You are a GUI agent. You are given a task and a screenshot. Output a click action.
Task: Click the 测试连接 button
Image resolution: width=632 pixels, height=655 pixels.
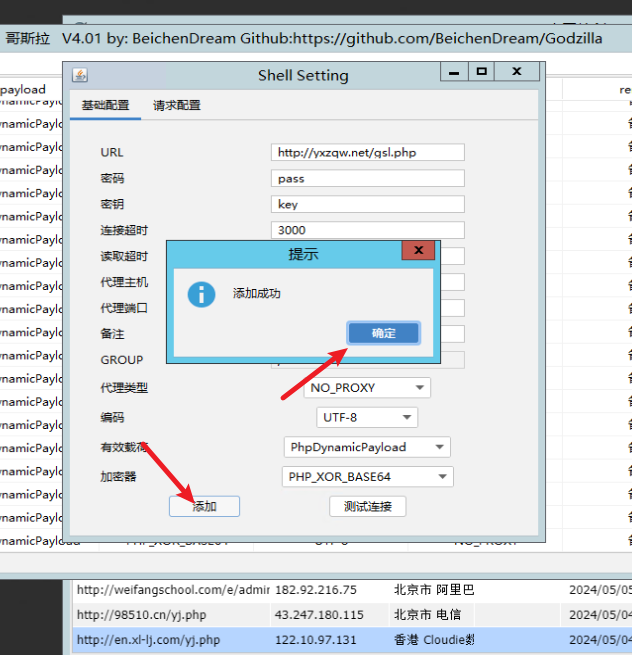pos(367,506)
